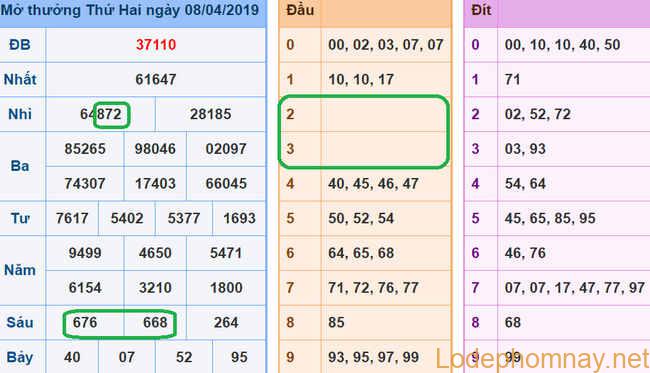The height and width of the screenshot is (373, 650).
Task: Click the Sáu prize number 264
Action: coord(226,322)
